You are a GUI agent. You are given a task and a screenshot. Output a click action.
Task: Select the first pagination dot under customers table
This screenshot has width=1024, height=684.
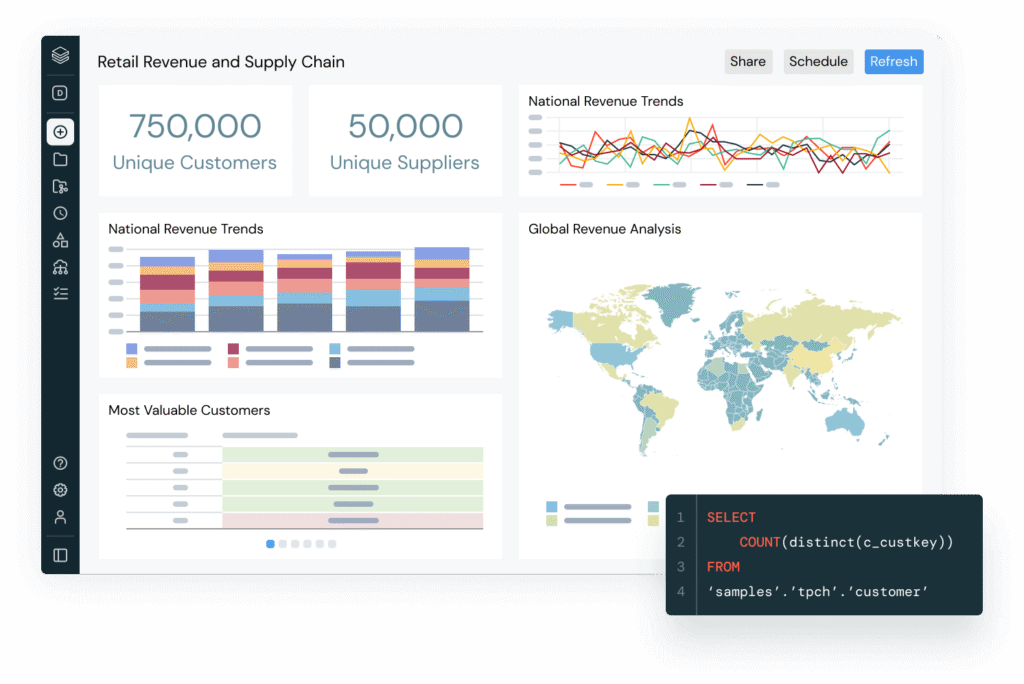point(270,544)
